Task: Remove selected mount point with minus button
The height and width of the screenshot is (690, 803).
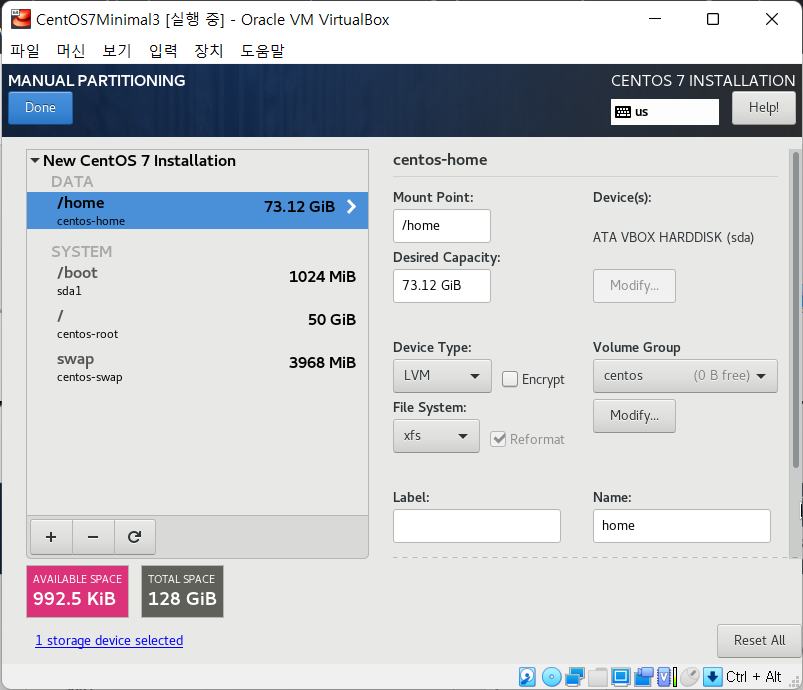Action: tap(93, 537)
